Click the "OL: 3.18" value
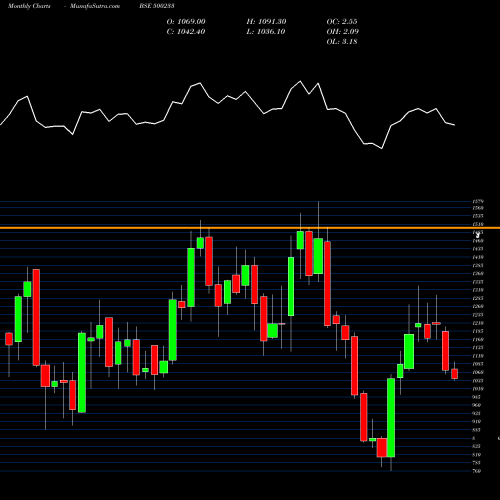 coord(342,42)
